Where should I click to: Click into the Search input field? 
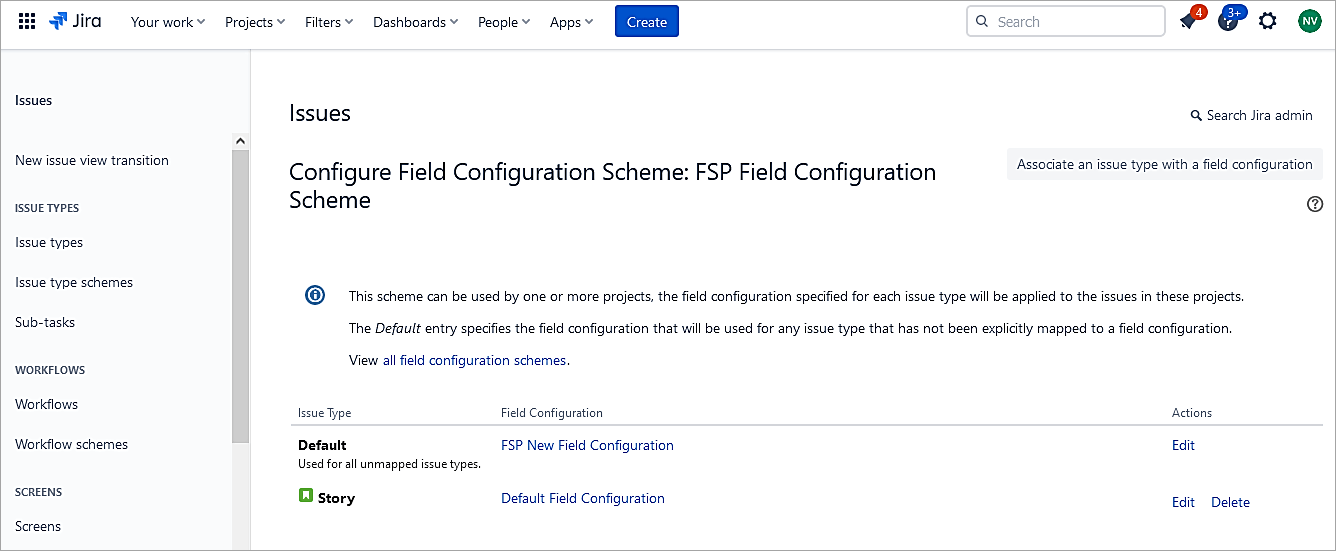tap(1075, 21)
